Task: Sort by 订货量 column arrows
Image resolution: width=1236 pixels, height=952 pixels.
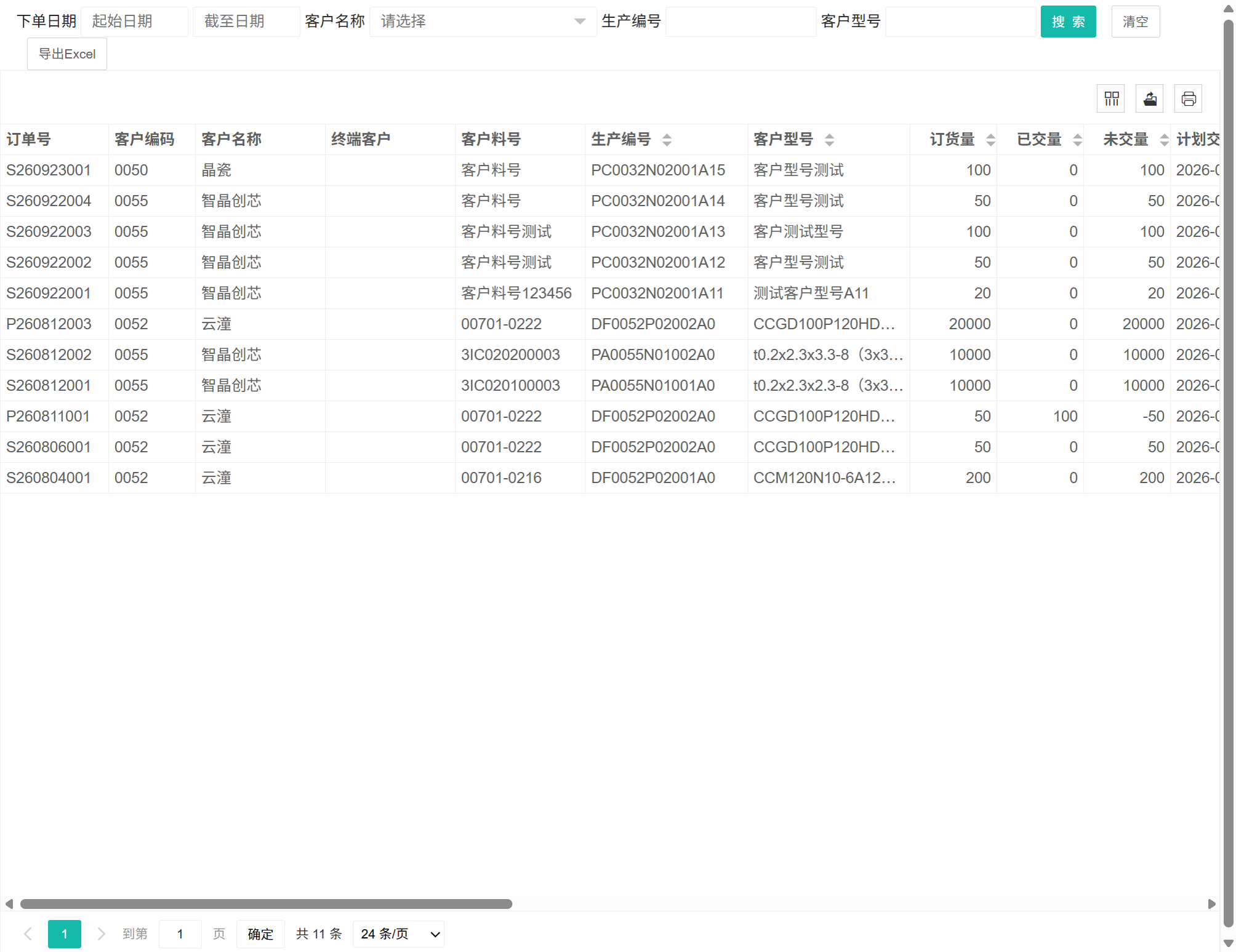Action: point(990,140)
